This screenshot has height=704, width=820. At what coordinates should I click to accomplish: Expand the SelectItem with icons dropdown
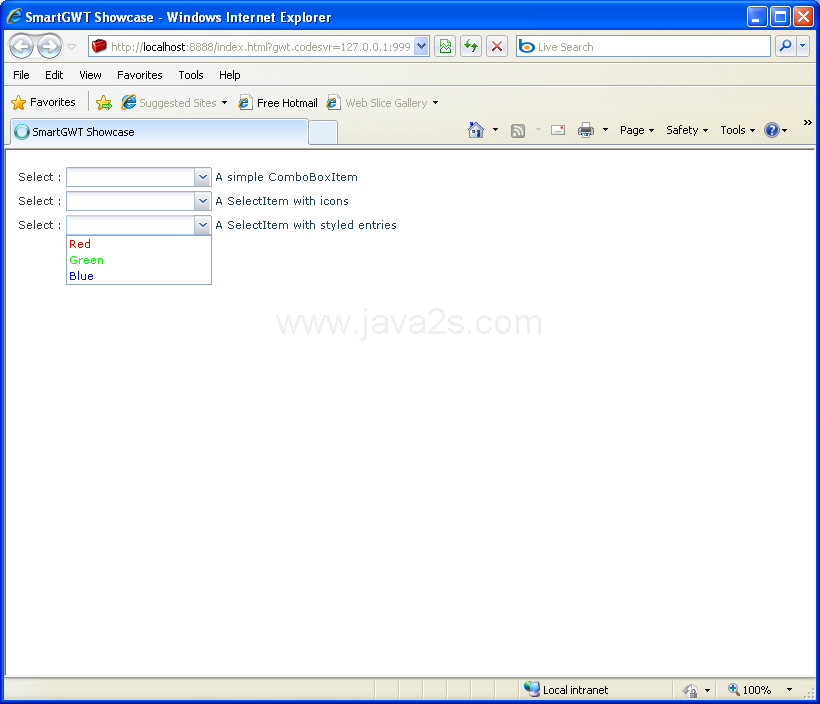(203, 201)
